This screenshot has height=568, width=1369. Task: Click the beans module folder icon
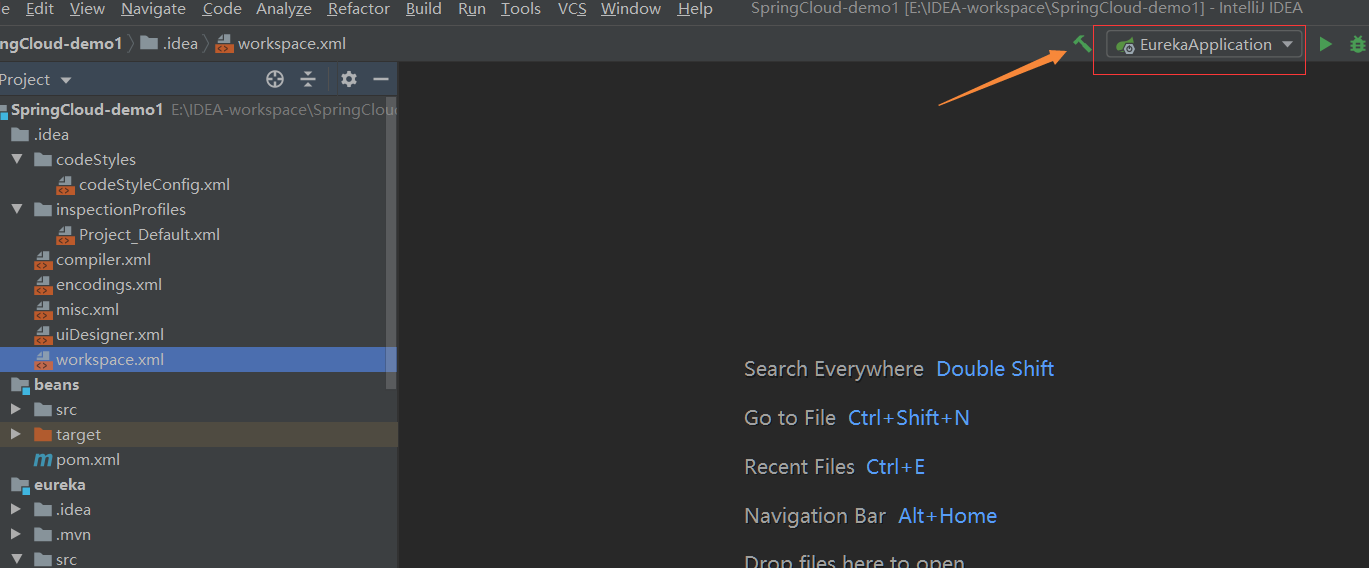[x=20, y=385]
